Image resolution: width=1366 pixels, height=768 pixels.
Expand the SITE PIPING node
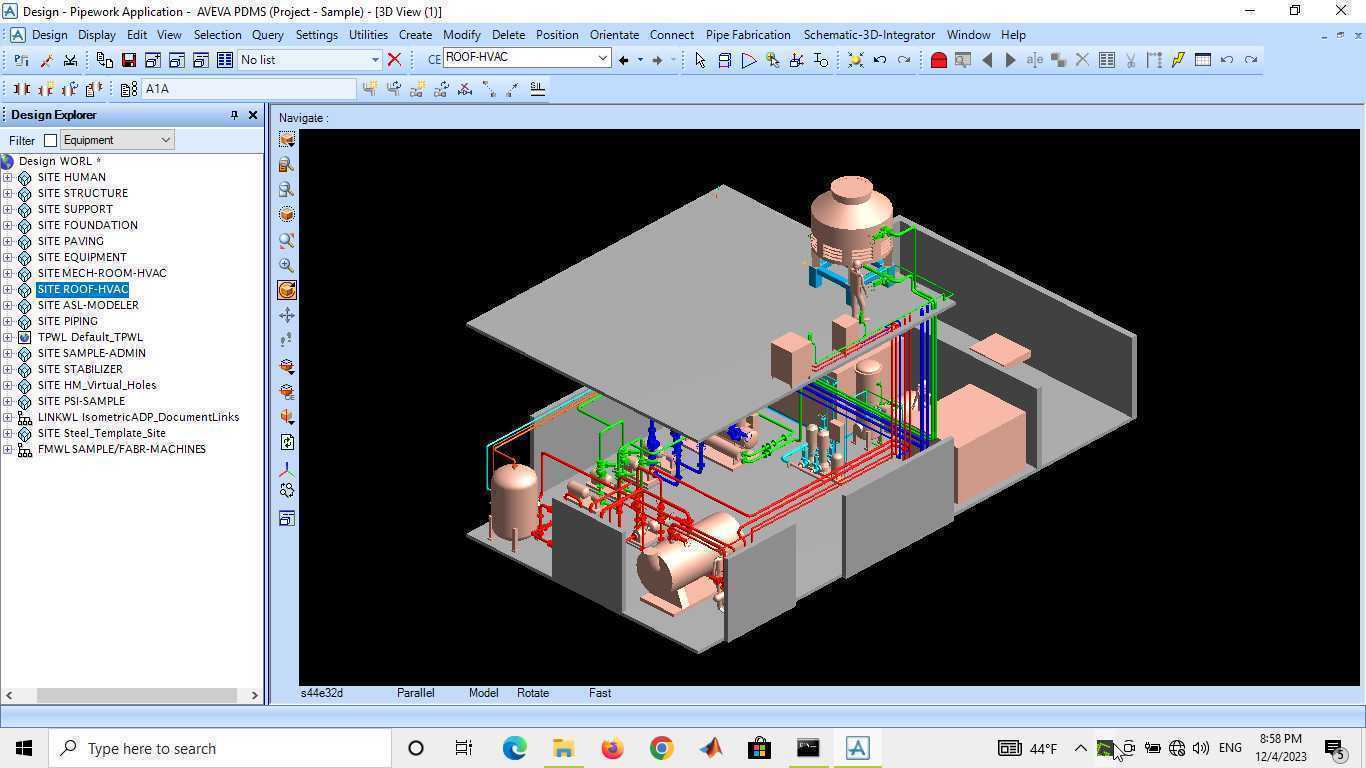coord(8,321)
